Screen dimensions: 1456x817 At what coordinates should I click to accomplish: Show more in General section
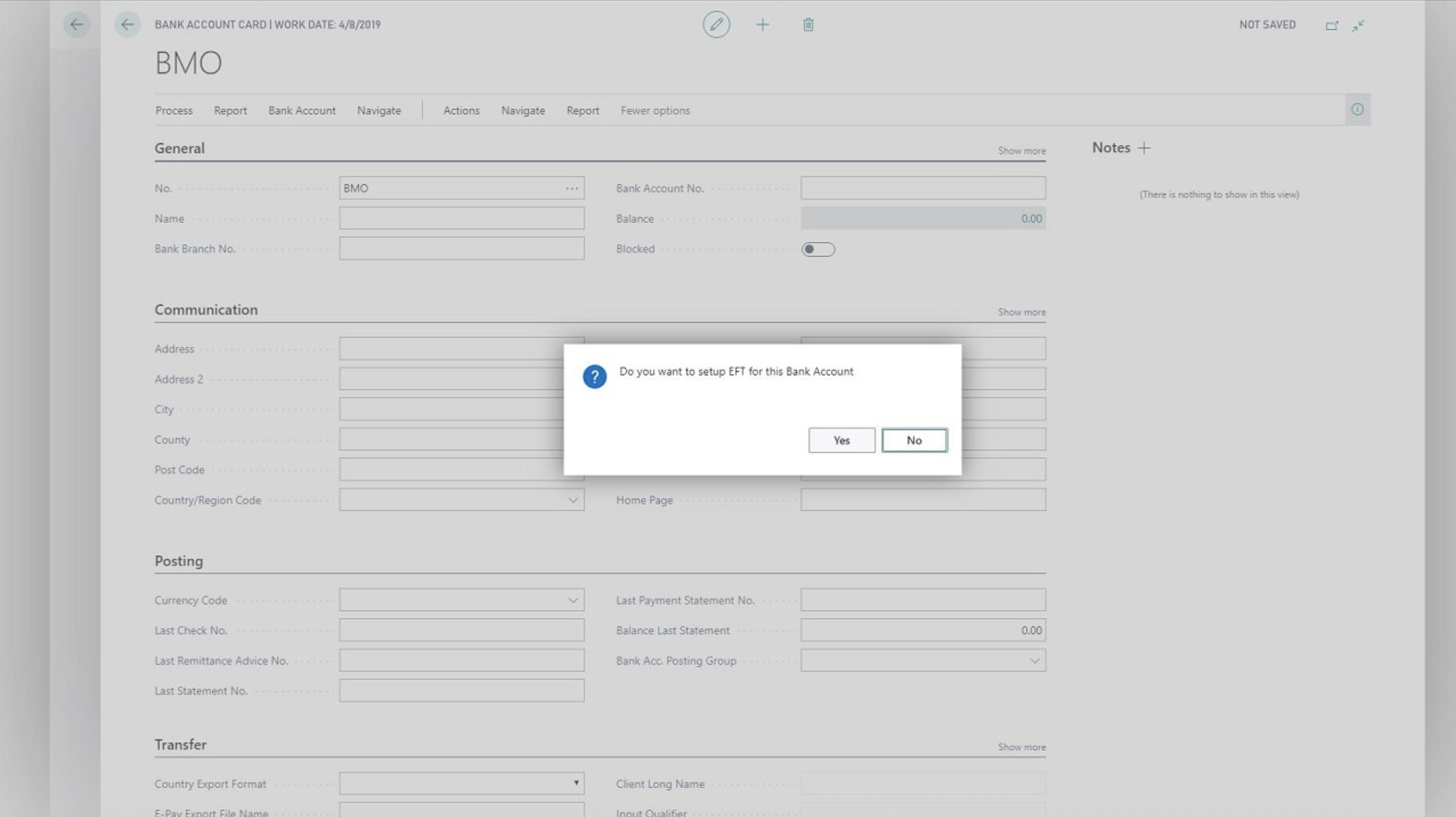[1022, 151]
